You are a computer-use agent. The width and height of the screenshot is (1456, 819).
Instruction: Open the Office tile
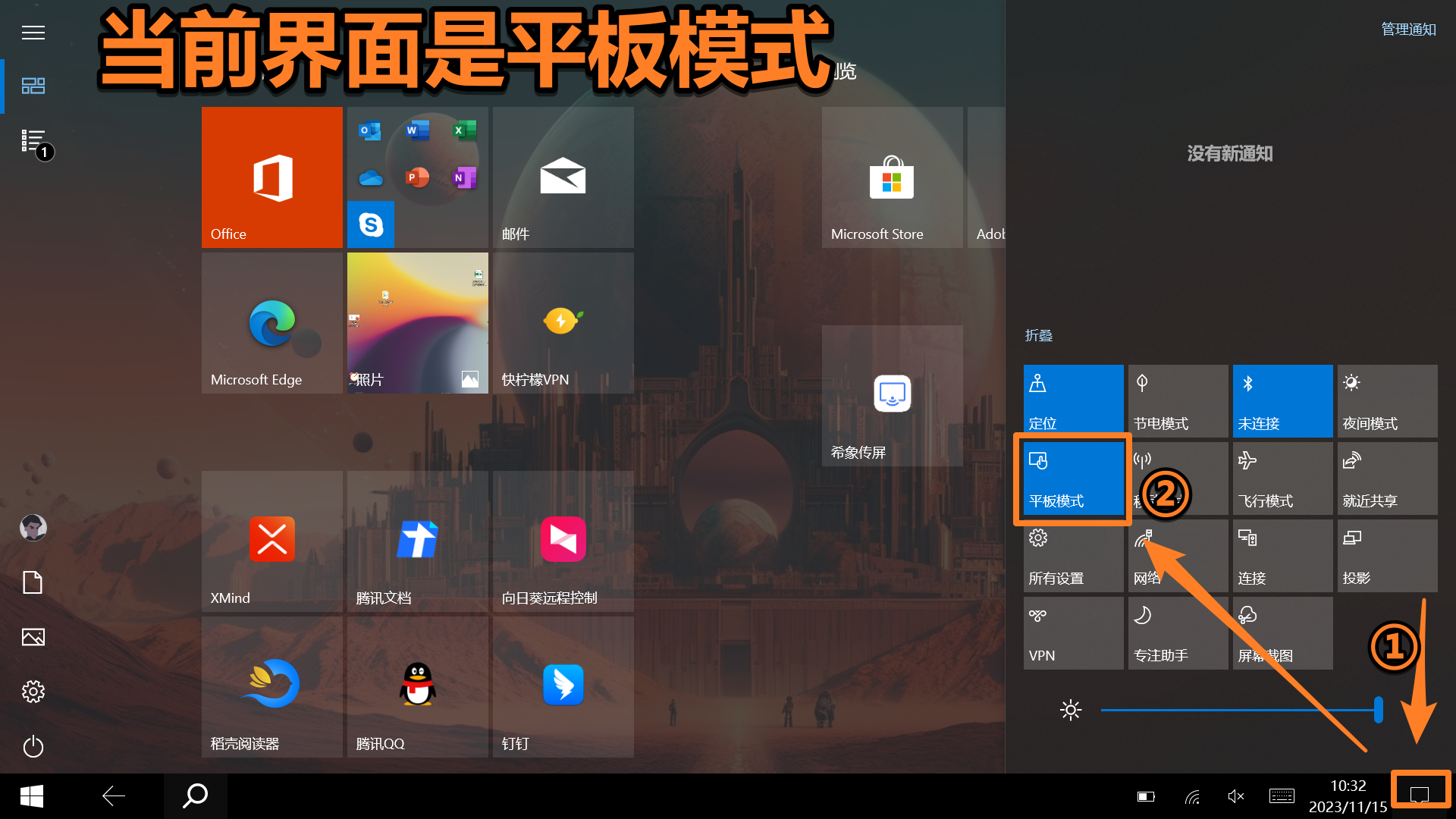coord(272,177)
